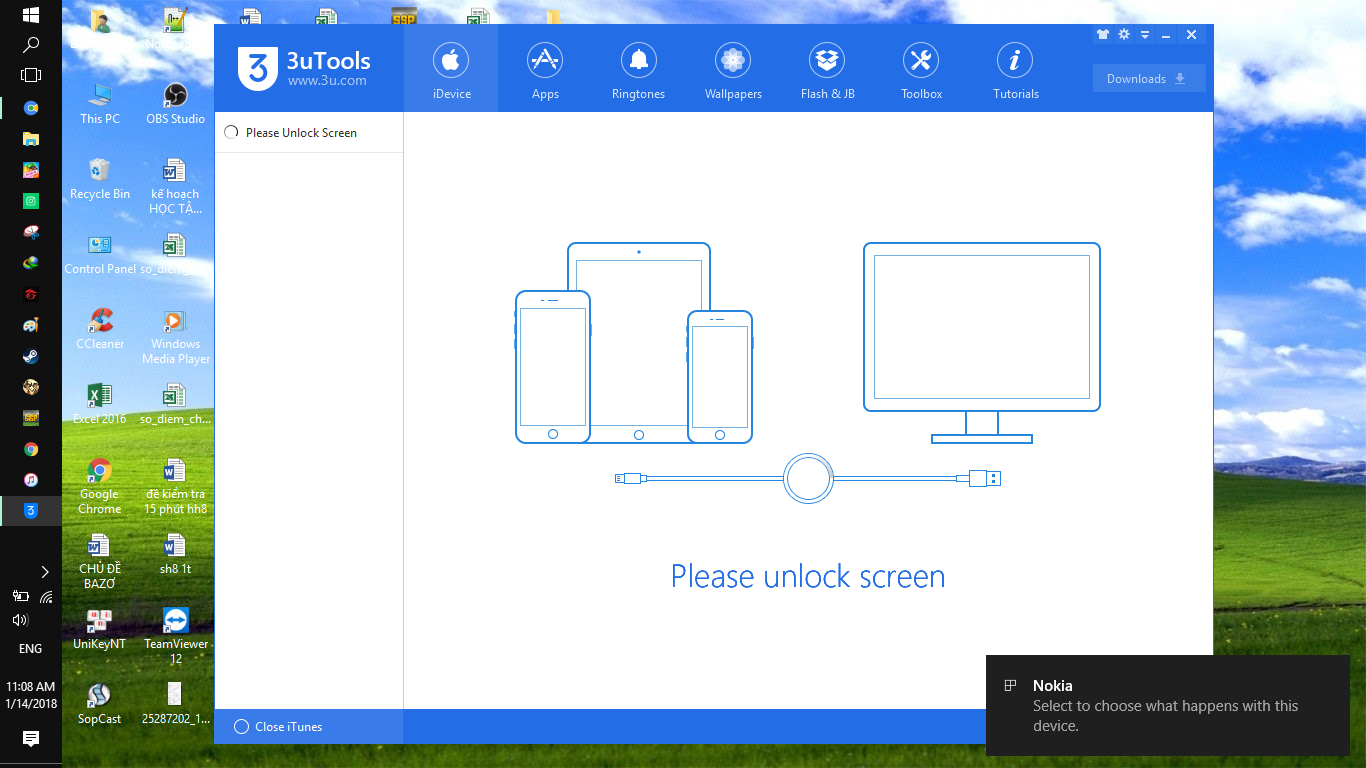
Task: Open the Toolbox section
Action: point(921,70)
